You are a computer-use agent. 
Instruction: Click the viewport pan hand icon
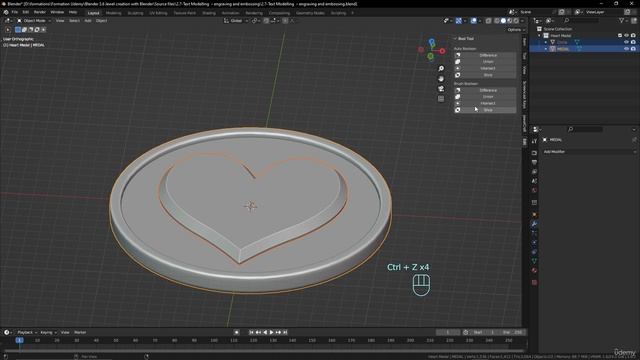(x=441, y=79)
